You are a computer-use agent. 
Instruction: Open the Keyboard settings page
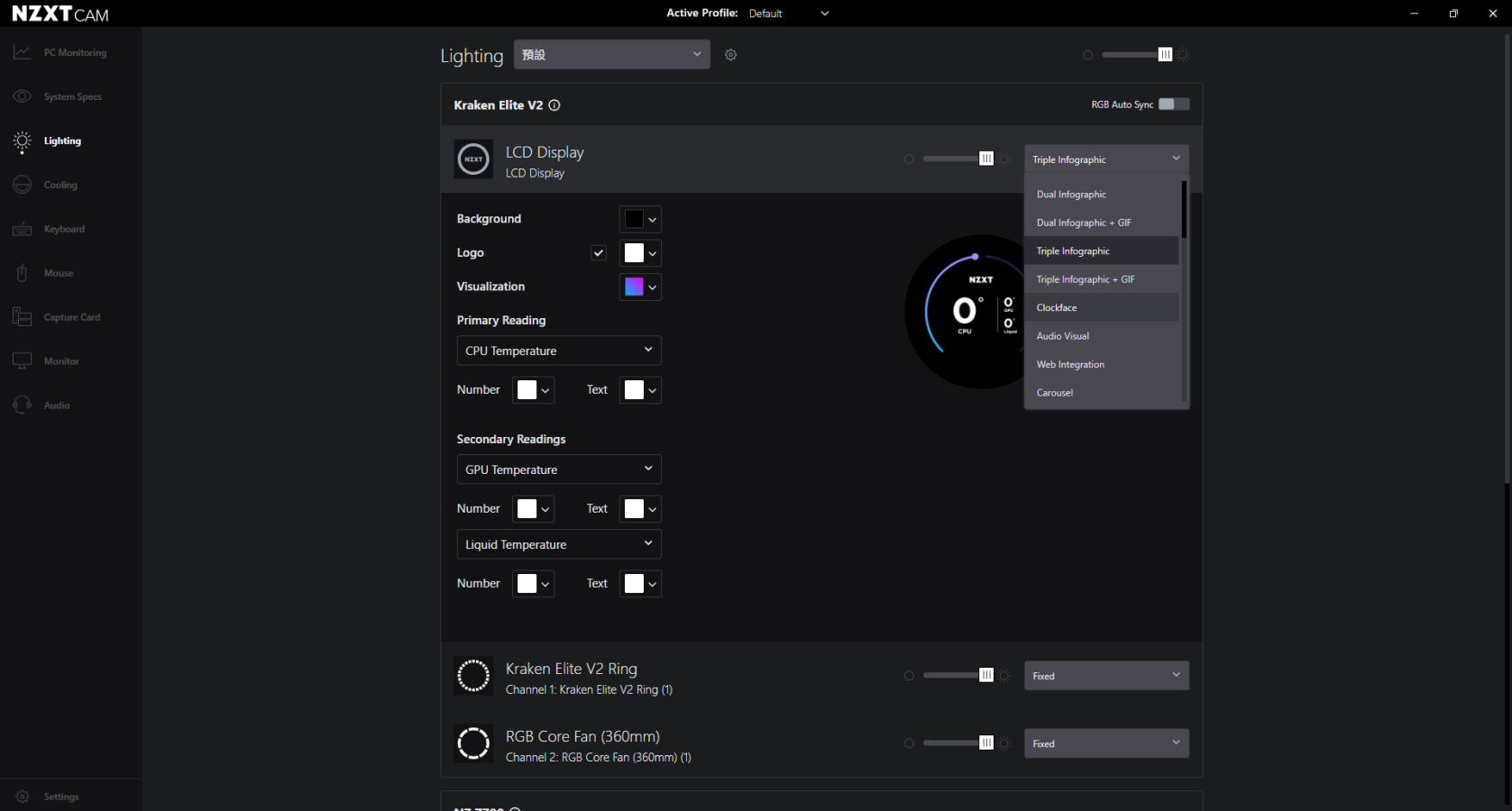tap(64, 230)
